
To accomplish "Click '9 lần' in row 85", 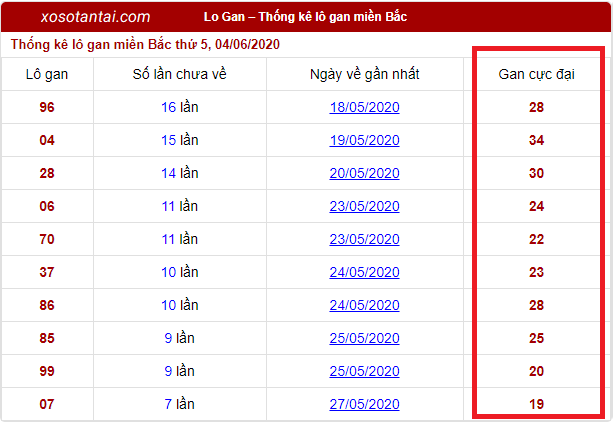I will (x=180, y=338).
